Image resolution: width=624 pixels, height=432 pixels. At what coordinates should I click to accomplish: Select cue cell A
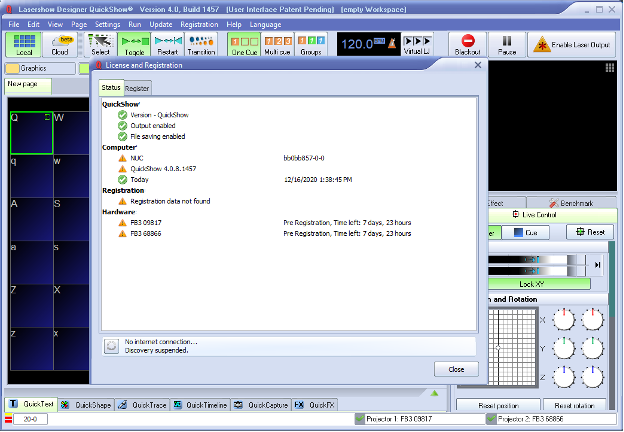click(31, 219)
